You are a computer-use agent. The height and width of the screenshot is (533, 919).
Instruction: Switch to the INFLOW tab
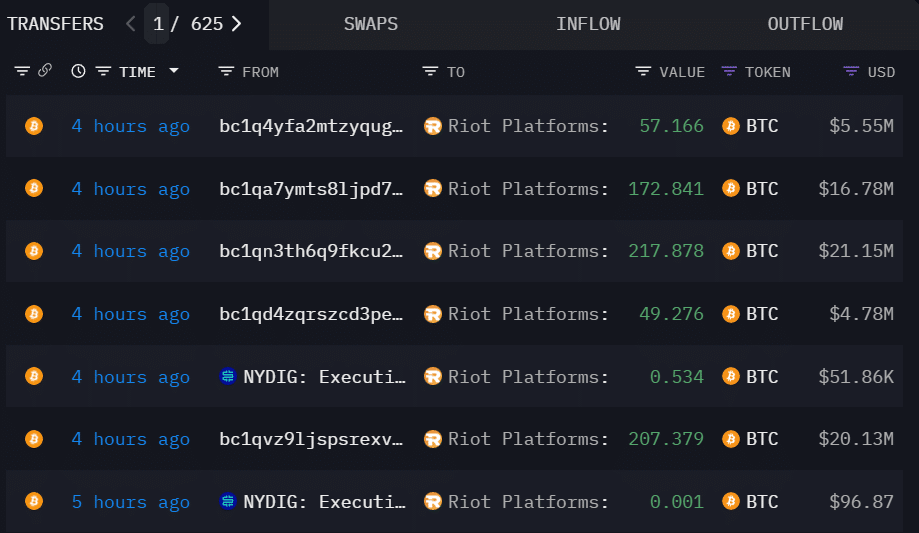click(588, 24)
